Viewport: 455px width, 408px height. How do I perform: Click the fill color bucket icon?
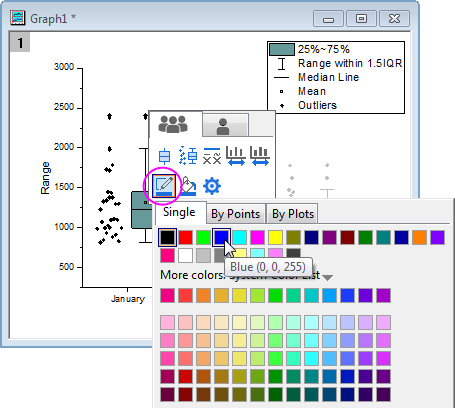[x=188, y=186]
